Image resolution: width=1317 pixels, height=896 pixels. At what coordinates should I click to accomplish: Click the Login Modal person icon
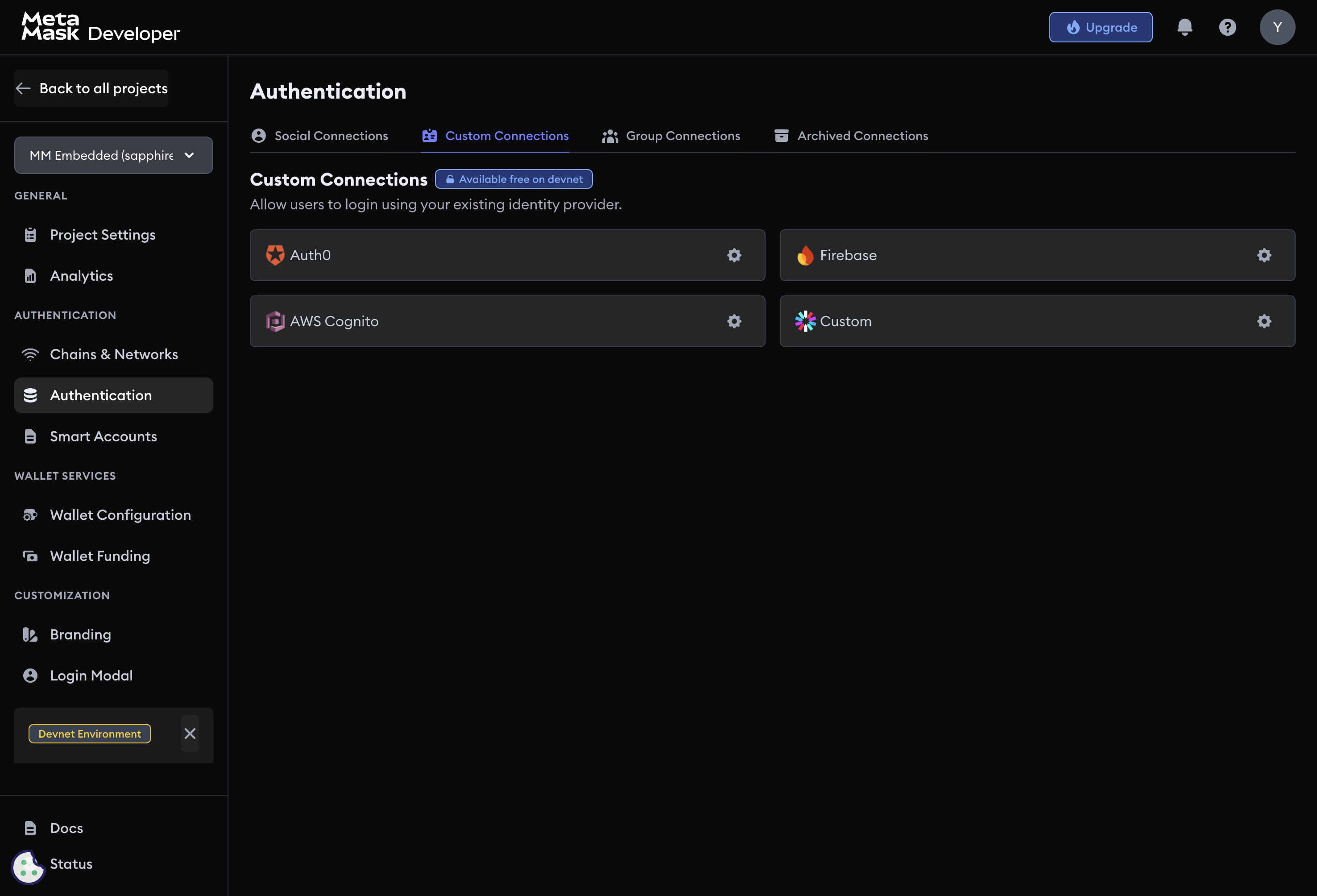[30, 676]
